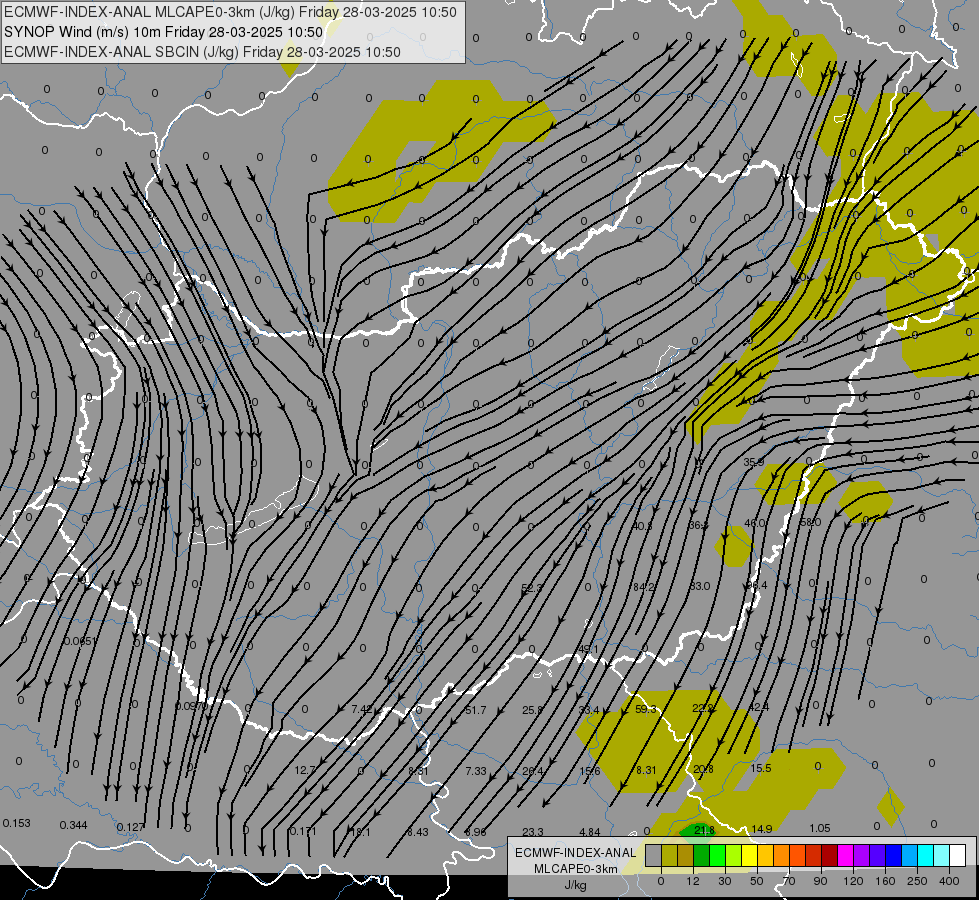Select the map value 26.4
Image resolution: width=979 pixels, height=900 pixels.
[x=533, y=771]
